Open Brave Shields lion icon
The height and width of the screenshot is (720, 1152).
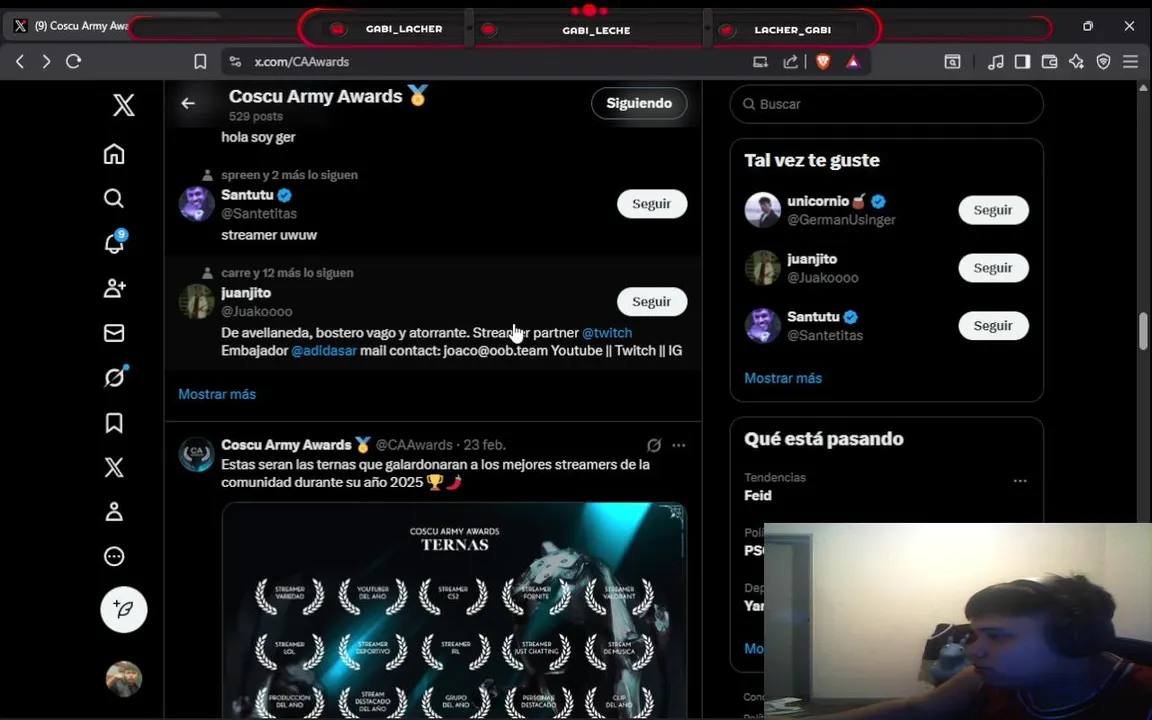pyautogui.click(x=823, y=62)
